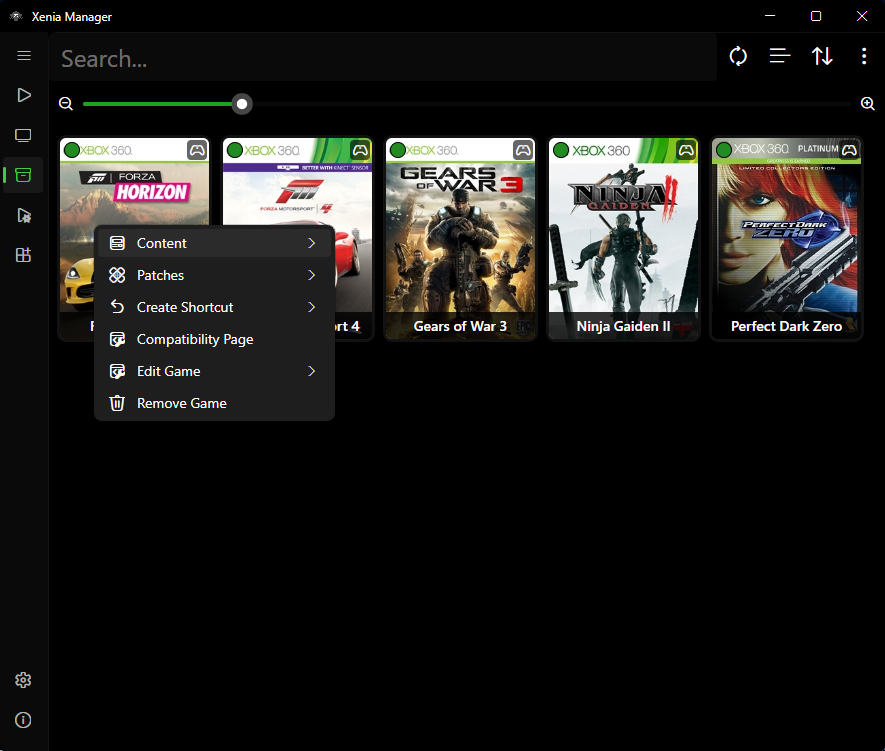Click the unfilled part of zoom slider track
Screen dimensions: 885x751
[551, 104]
